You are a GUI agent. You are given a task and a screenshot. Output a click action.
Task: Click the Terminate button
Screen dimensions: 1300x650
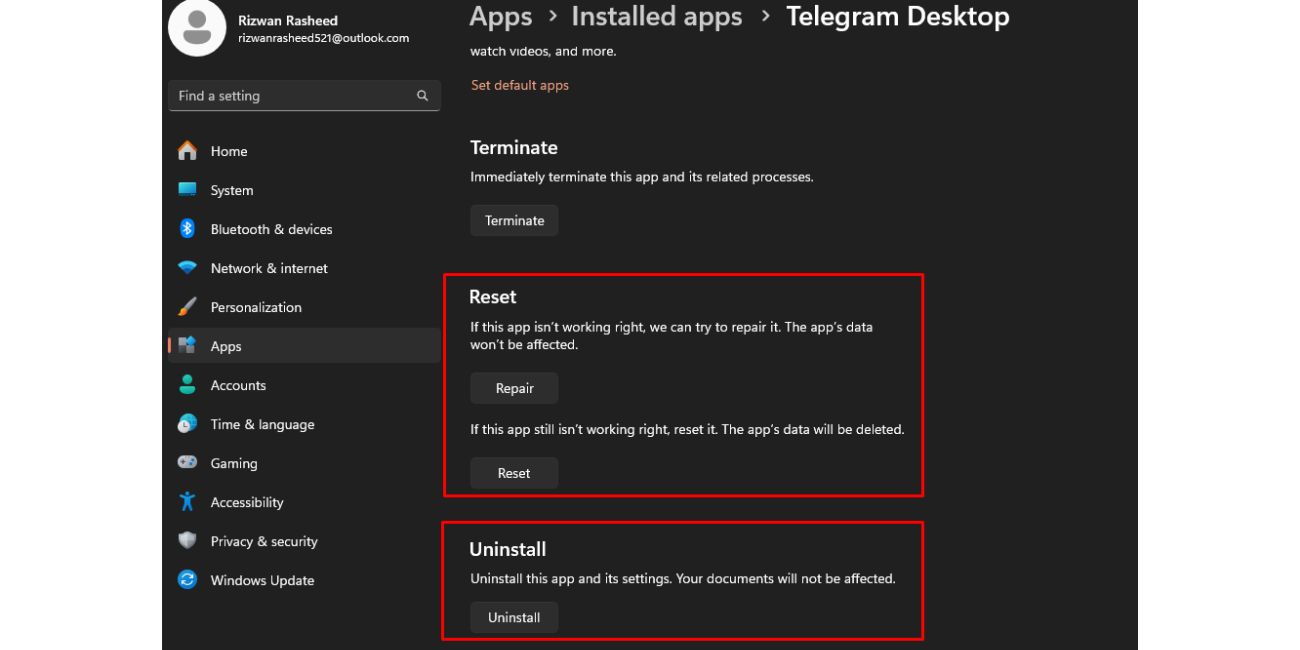514,220
